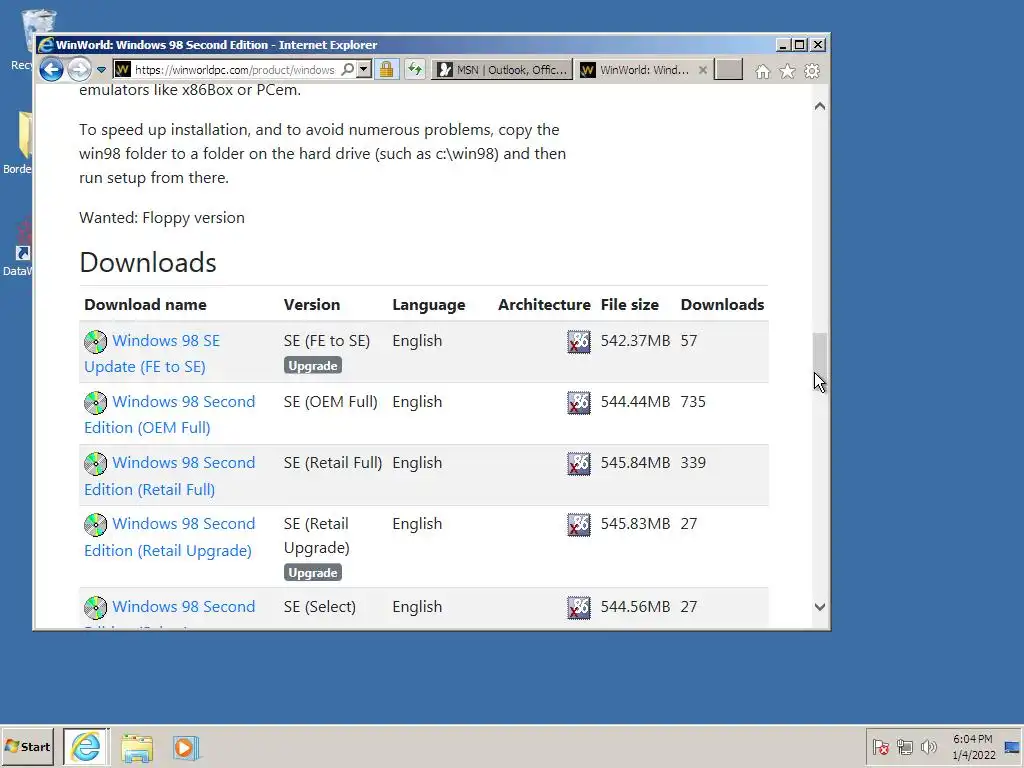The image size is (1024, 768).
Task: Go back with the browser Back arrow
Action: (51, 69)
